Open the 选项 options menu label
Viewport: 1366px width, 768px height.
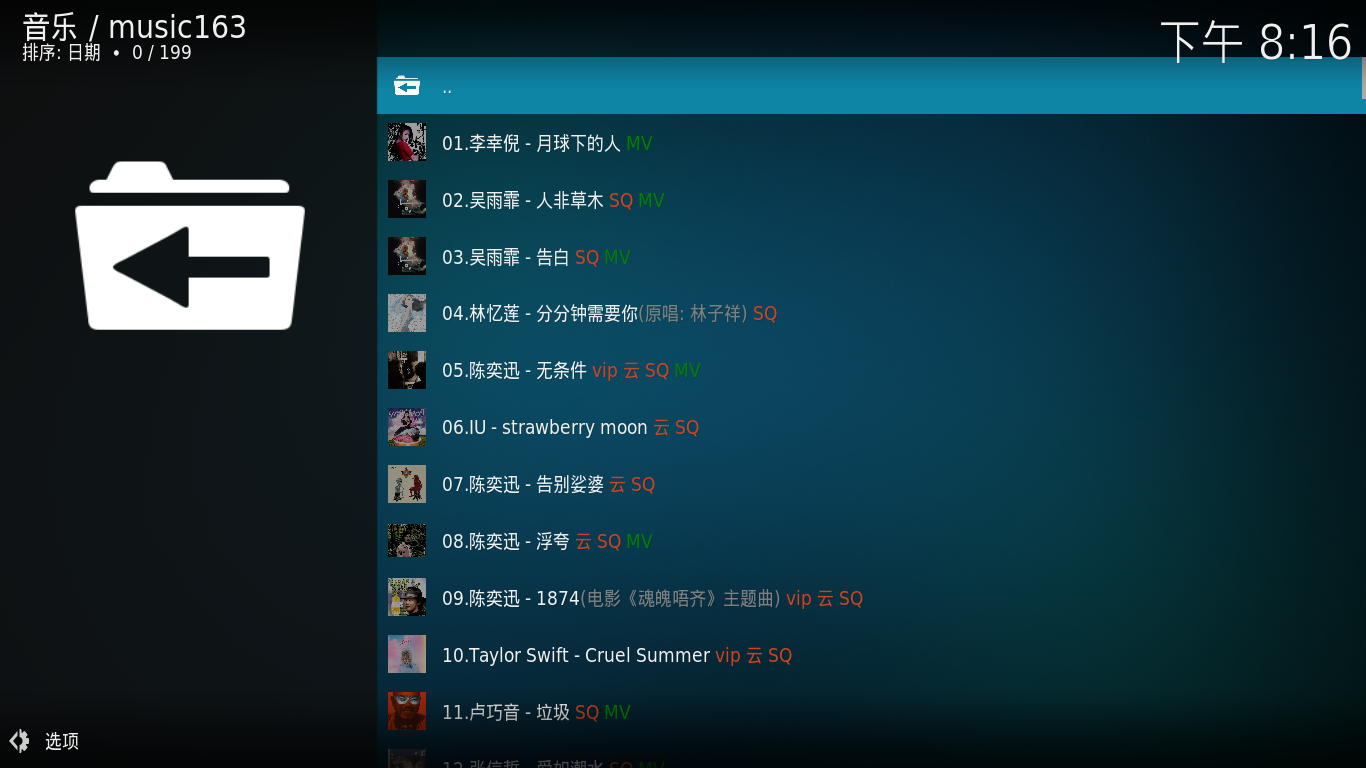click(62, 741)
